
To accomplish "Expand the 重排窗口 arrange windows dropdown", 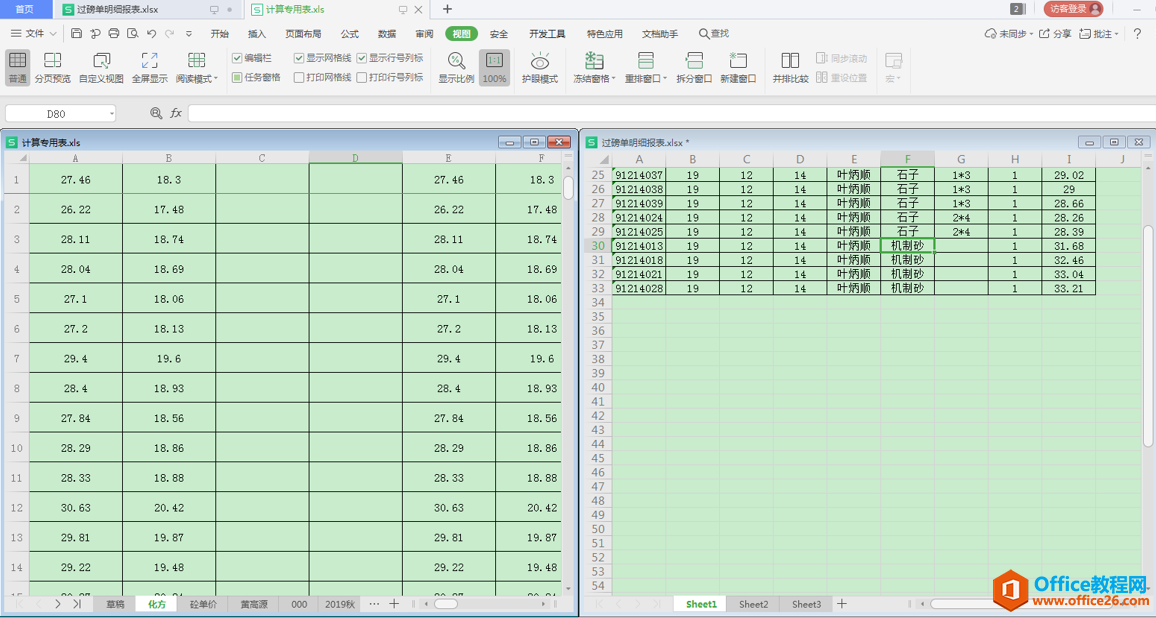I will (x=665, y=79).
